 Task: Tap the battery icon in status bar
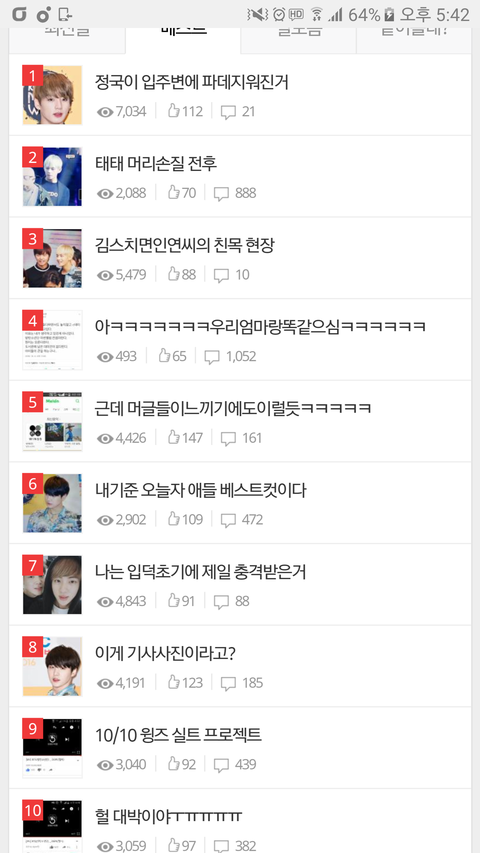click(x=389, y=15)
